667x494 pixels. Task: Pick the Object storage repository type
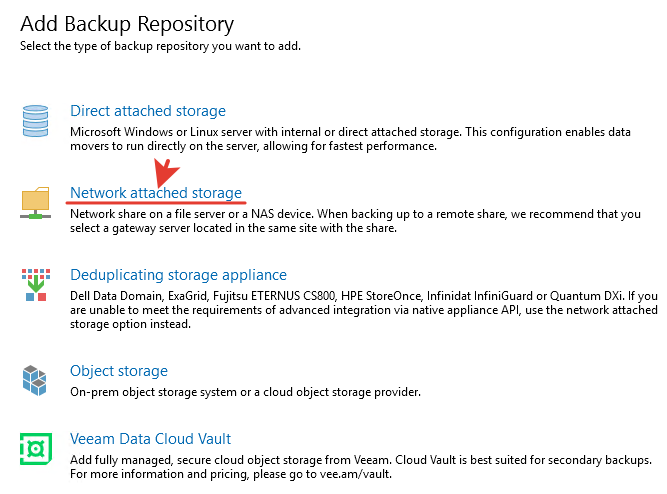(x=119, y=371)
